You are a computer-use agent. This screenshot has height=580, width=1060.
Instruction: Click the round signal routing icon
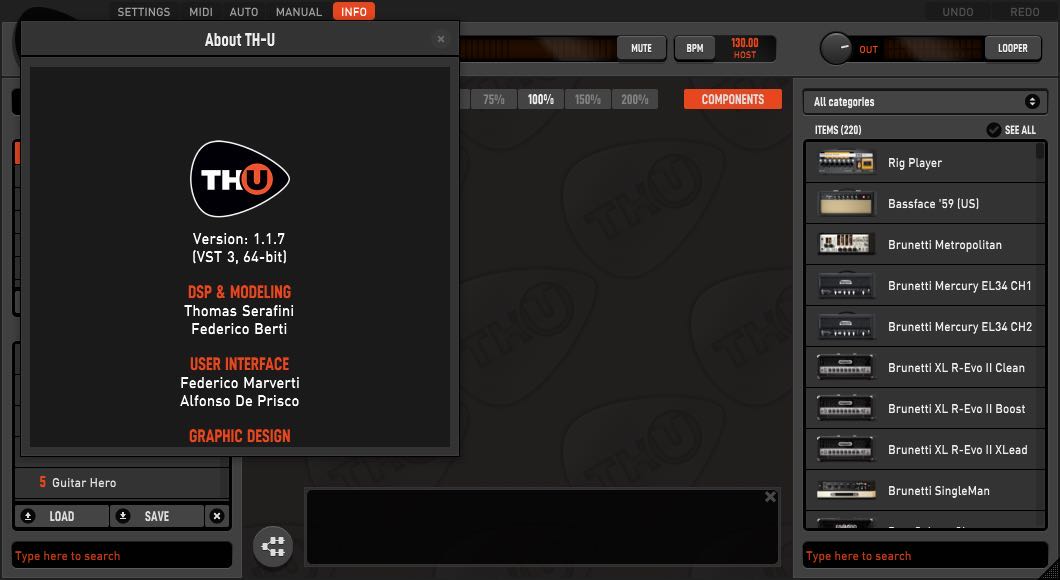click(x=273, y=546)
